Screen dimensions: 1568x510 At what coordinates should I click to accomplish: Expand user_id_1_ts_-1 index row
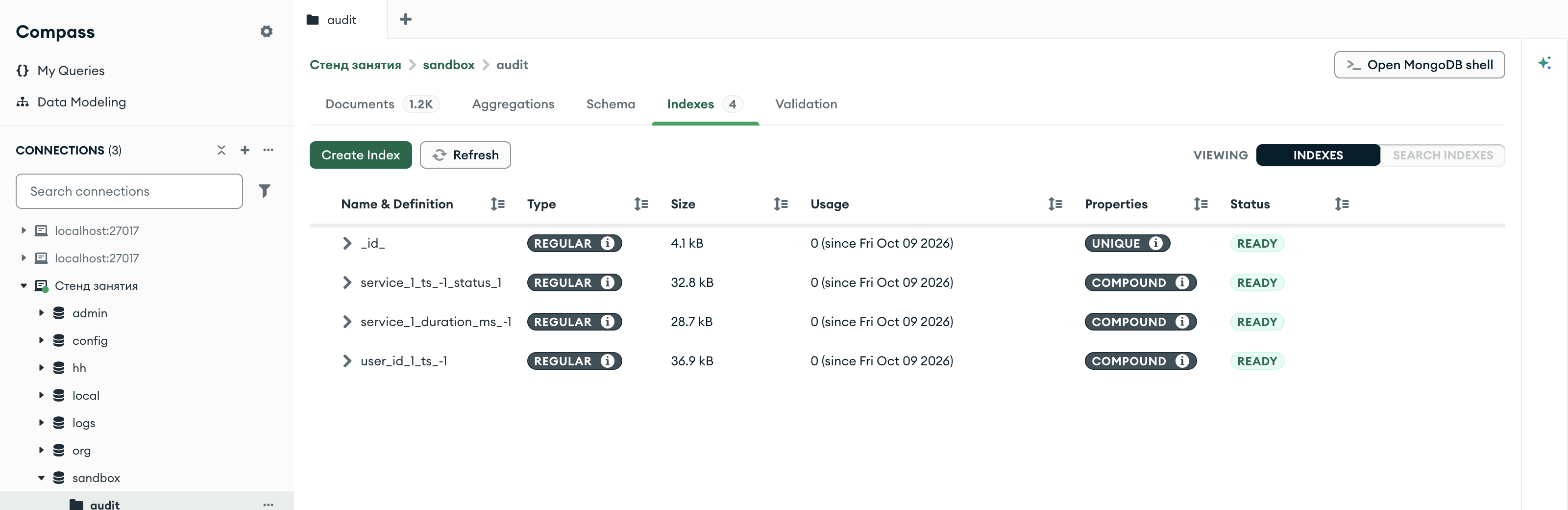point(347,361)
